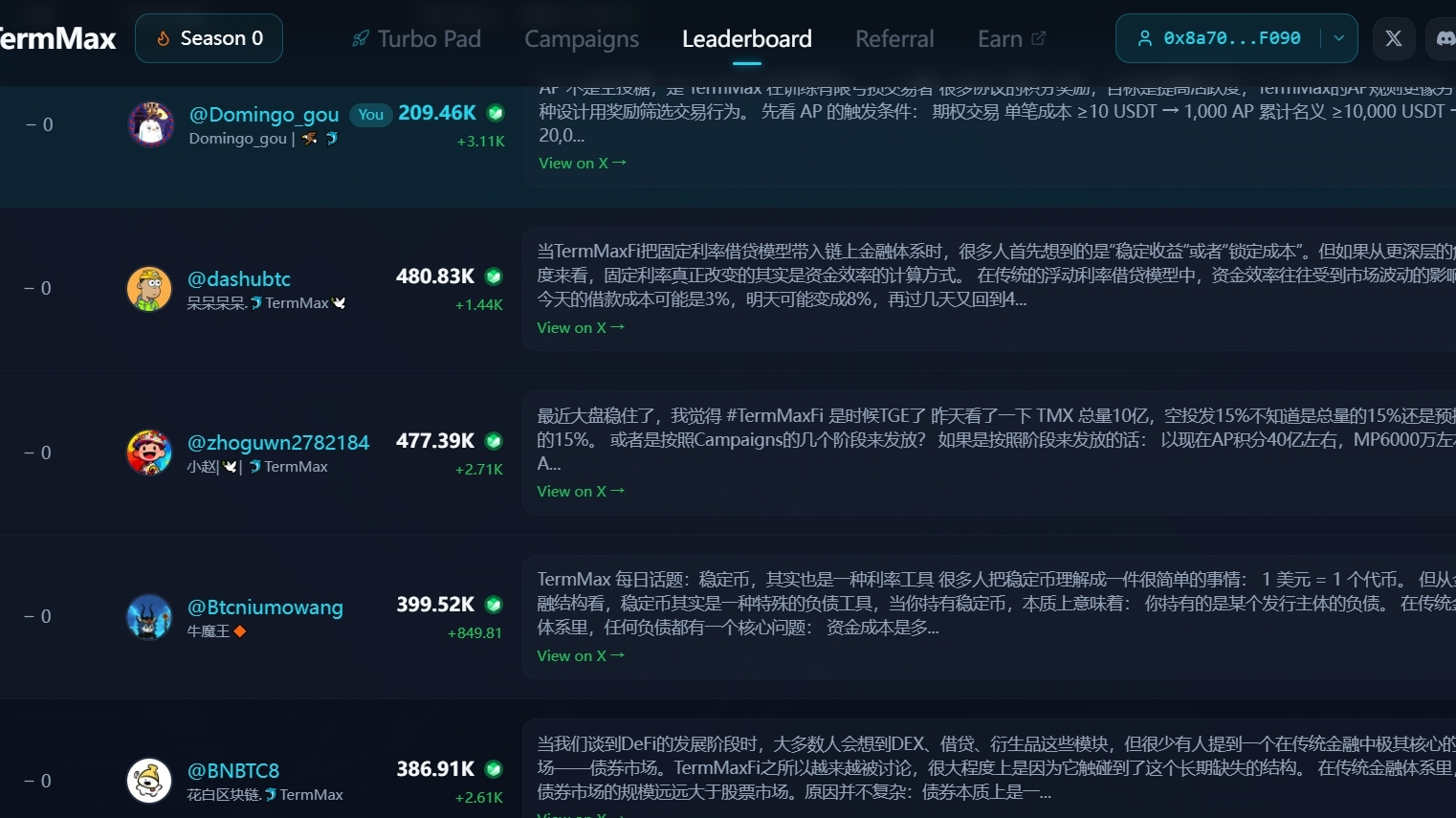The width and height of the screenshot is (1456, 818).
Task: Click green badge next to 480.83K
Action: pyautogui.click(x=494, y=276)
